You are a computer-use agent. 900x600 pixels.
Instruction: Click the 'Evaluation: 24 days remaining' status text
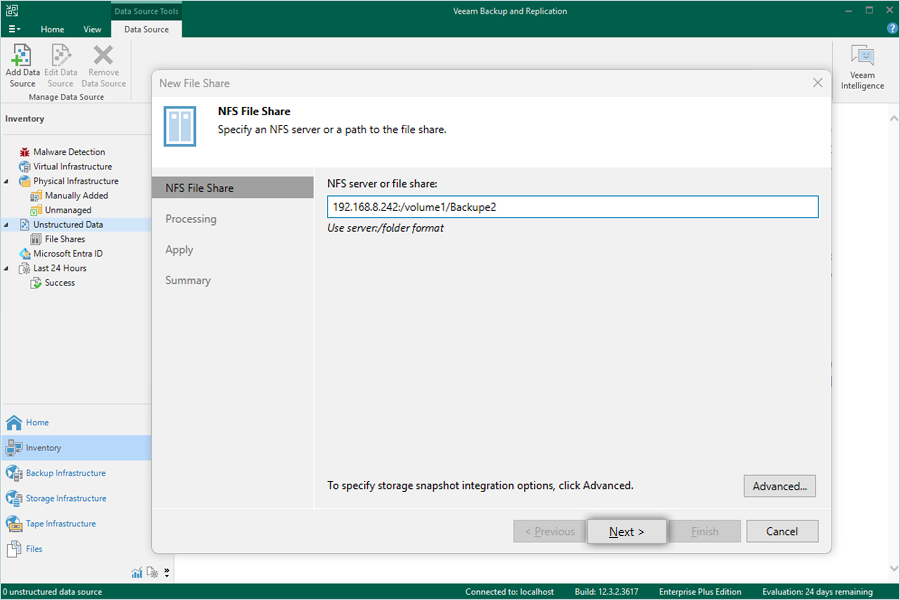[817, 592]
